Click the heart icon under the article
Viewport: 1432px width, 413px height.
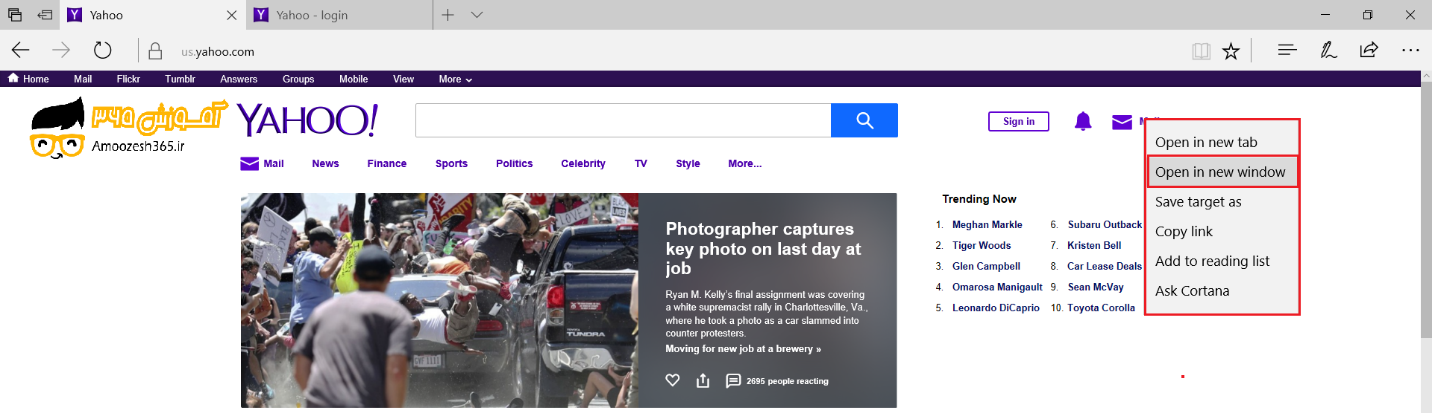tap(673, 380)
